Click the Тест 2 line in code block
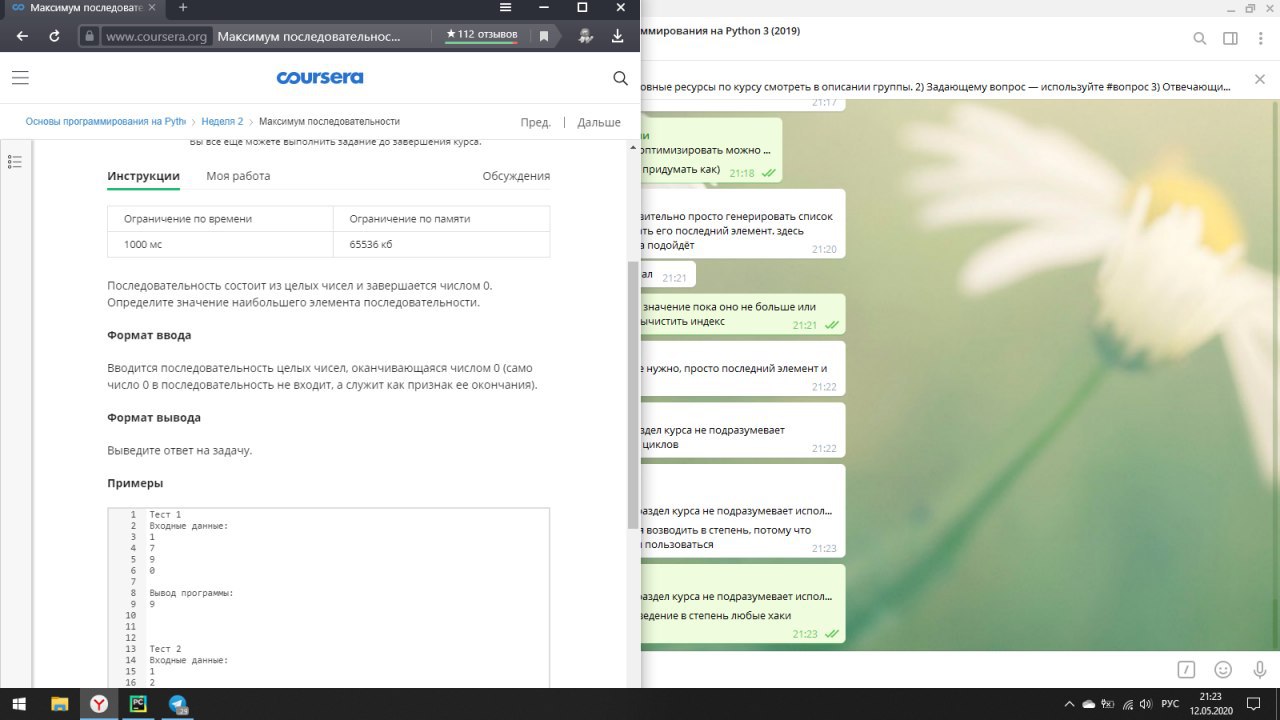1280x720 pixels. pyautogui.click(x=165, y=649)
